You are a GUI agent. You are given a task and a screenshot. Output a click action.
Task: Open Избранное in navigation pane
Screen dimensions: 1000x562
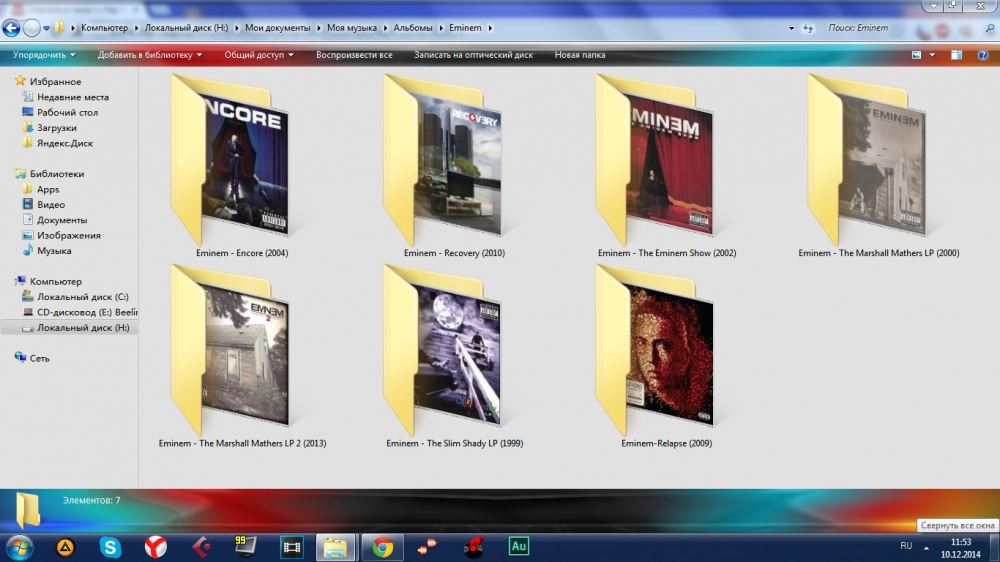click(55, 82)
